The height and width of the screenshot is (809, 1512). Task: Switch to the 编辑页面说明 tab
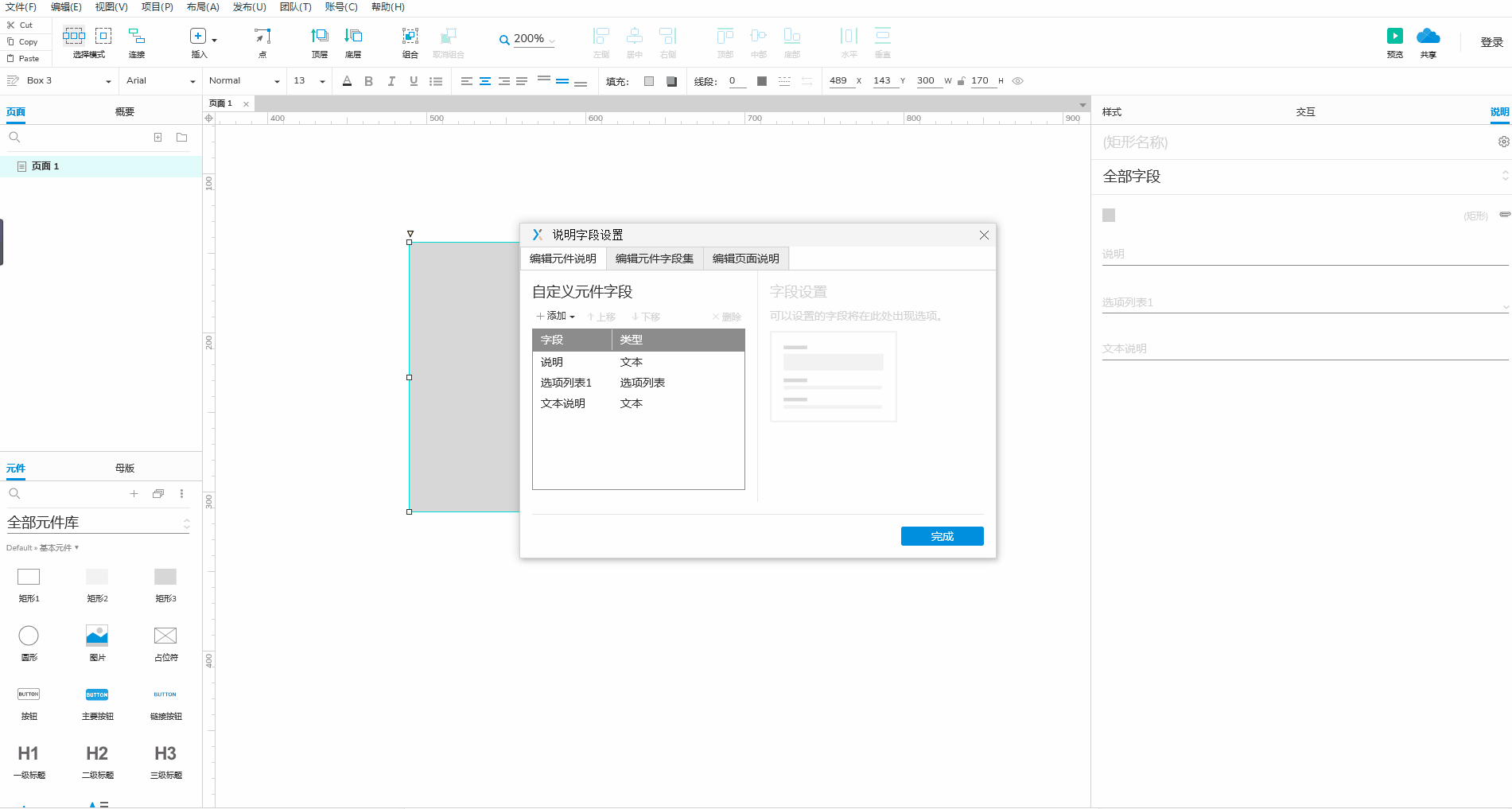[745, 259]
